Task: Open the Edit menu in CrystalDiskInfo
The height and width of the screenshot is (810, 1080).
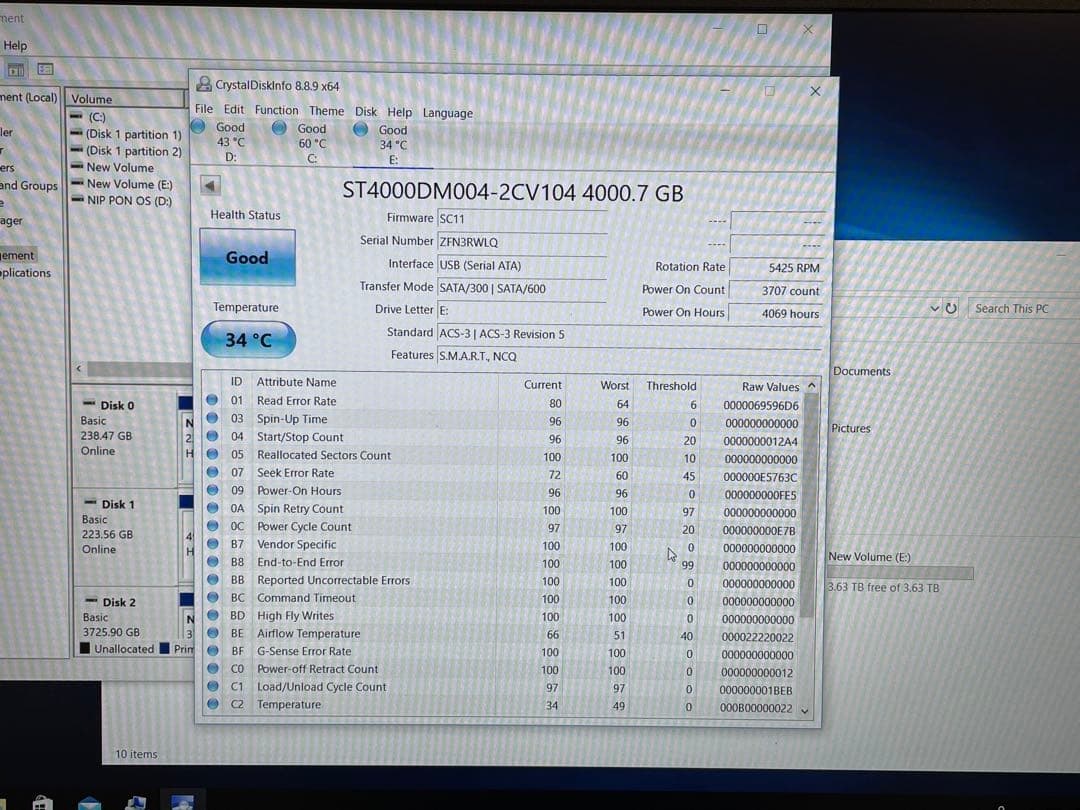Action: (x=233, y=110)
